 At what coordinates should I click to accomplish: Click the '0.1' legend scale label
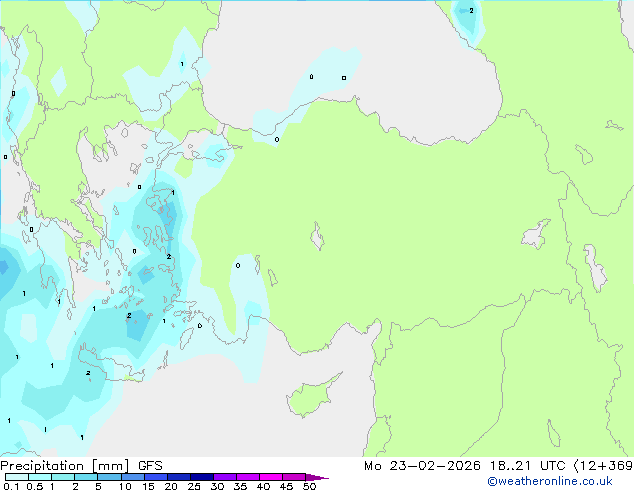tap(11, 486)
